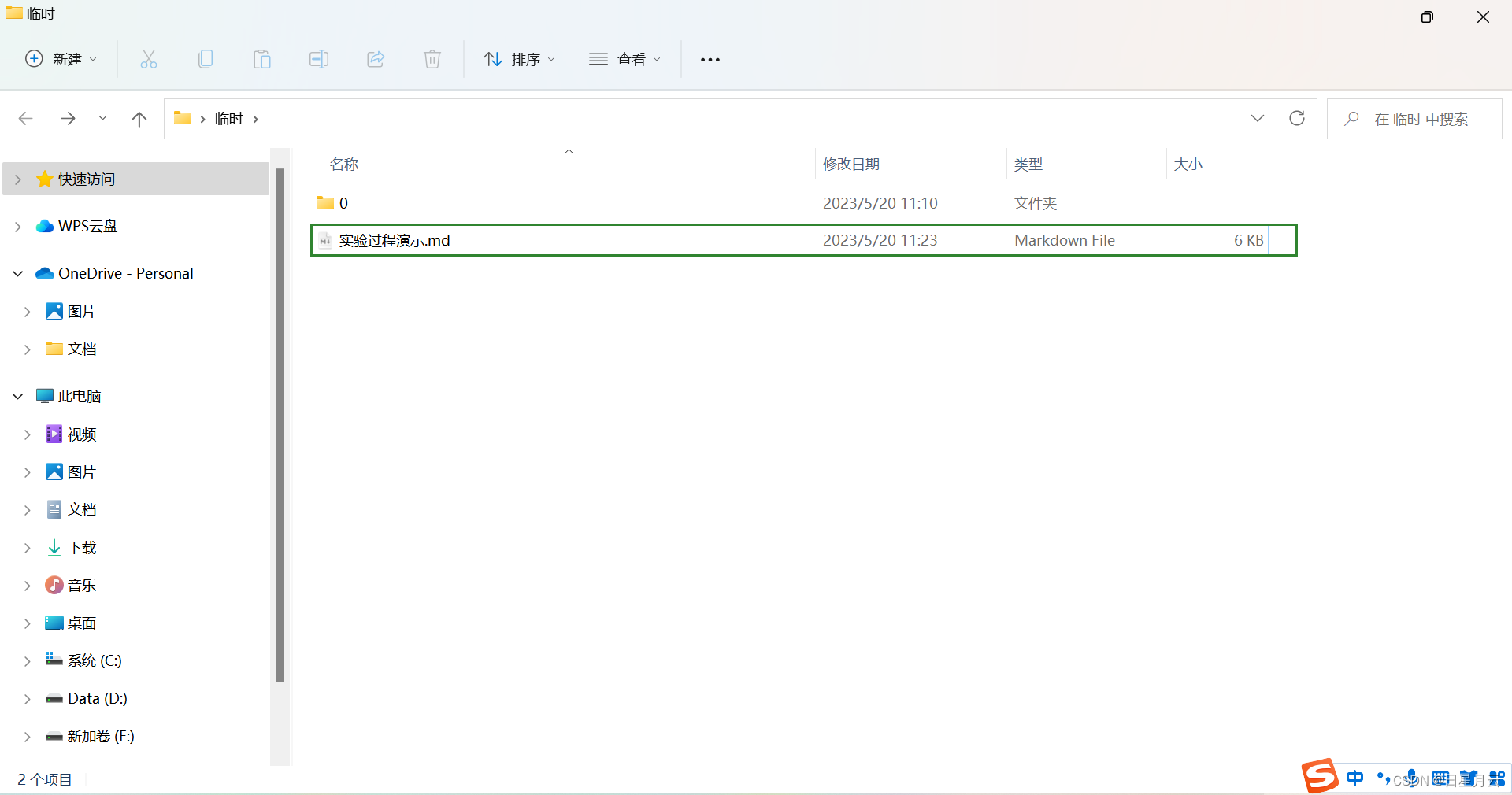Open the three-dot more options menu
Screen dimensions: 1512x795
click(x=710, y=60)
